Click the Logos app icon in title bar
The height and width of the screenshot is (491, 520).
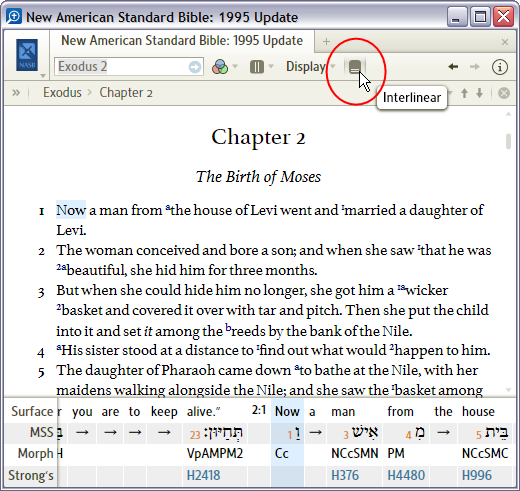[x=14, y=16]
